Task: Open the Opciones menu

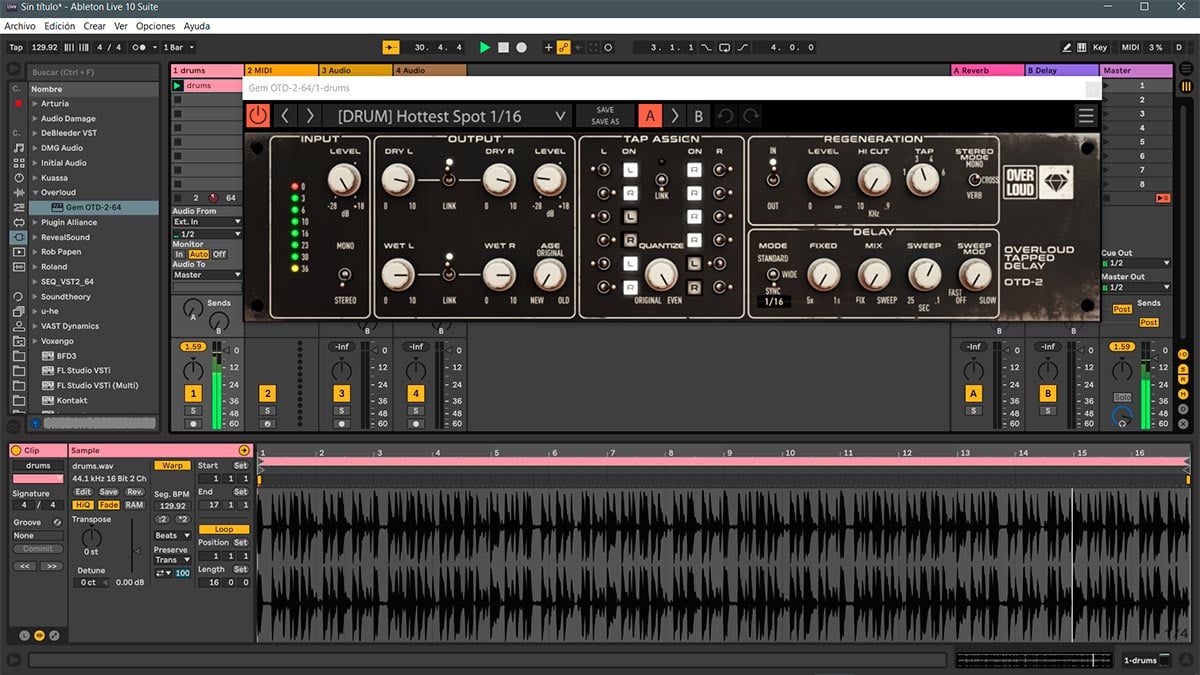Action: tap(155, 26)
